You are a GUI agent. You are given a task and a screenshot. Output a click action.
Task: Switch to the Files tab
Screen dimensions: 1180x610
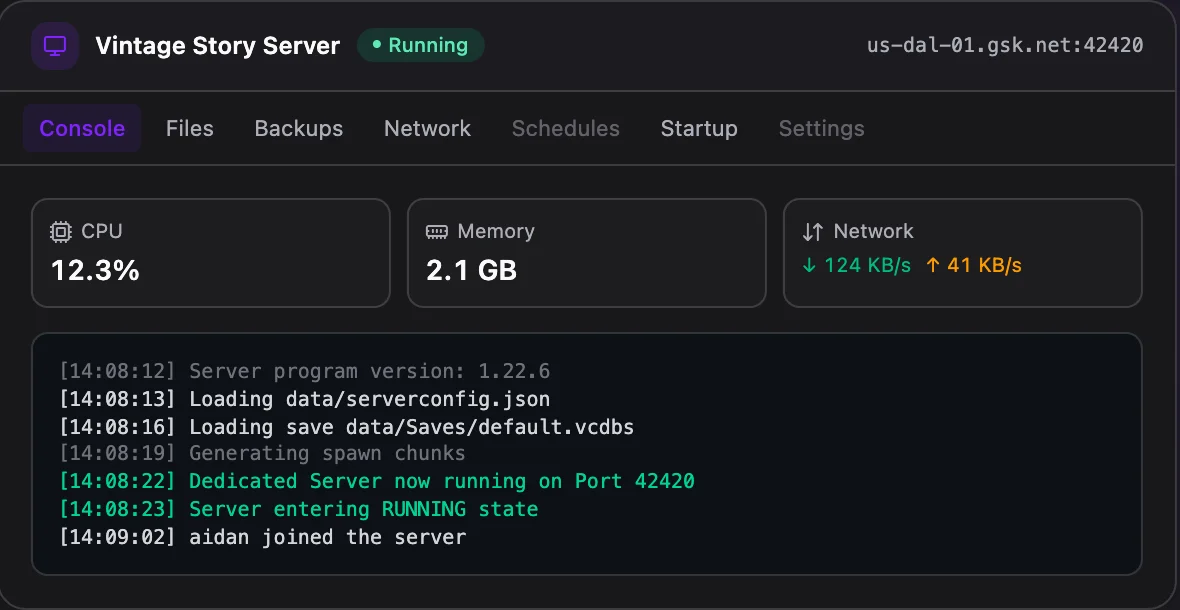190,129
